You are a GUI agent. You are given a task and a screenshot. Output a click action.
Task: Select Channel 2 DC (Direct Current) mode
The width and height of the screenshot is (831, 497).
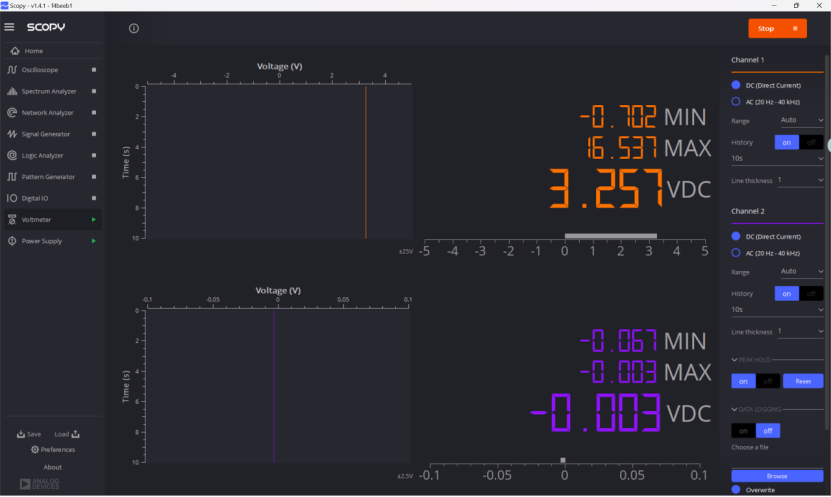point(736,236)
